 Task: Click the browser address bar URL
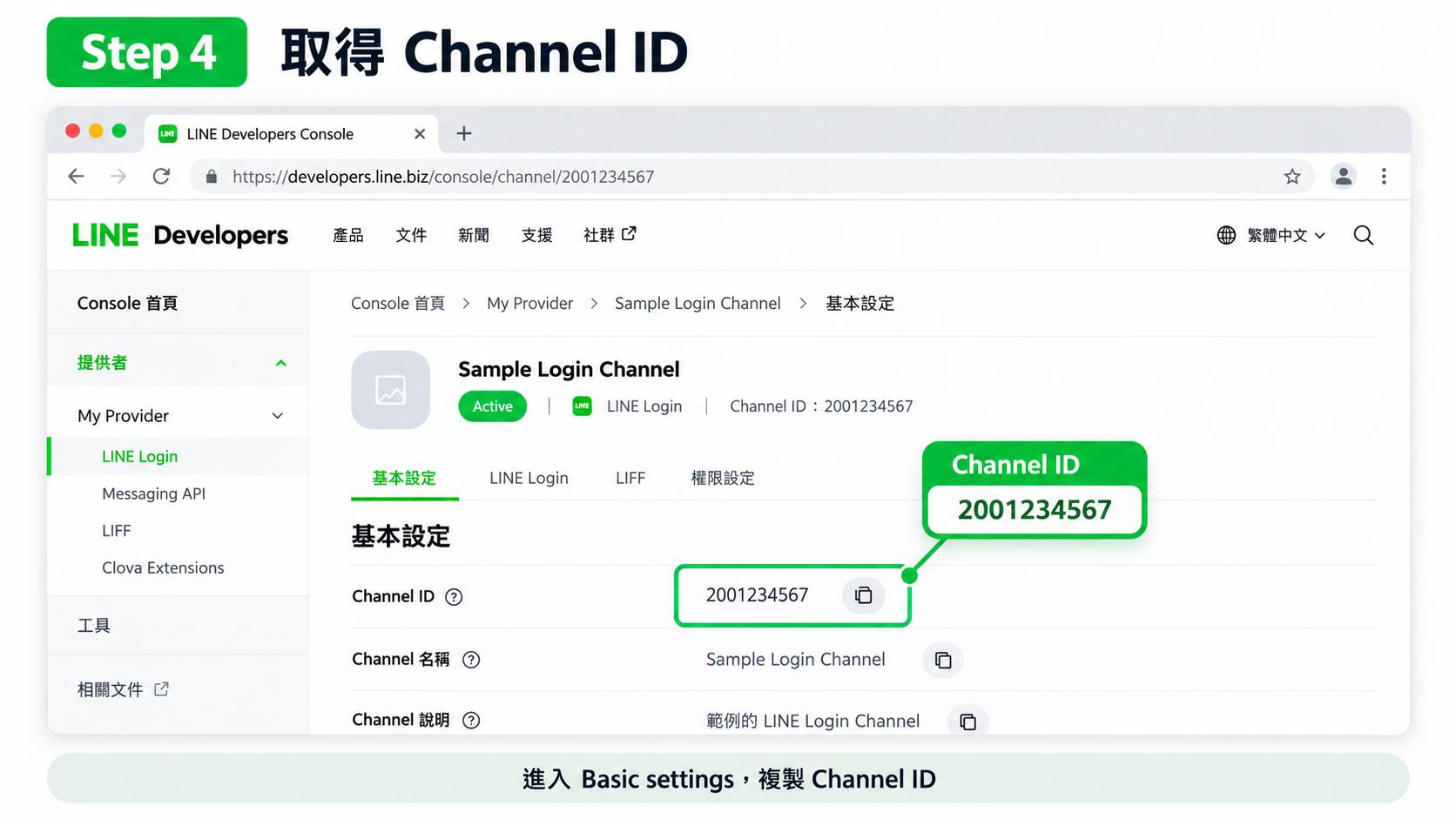click(x=442, y=177)
